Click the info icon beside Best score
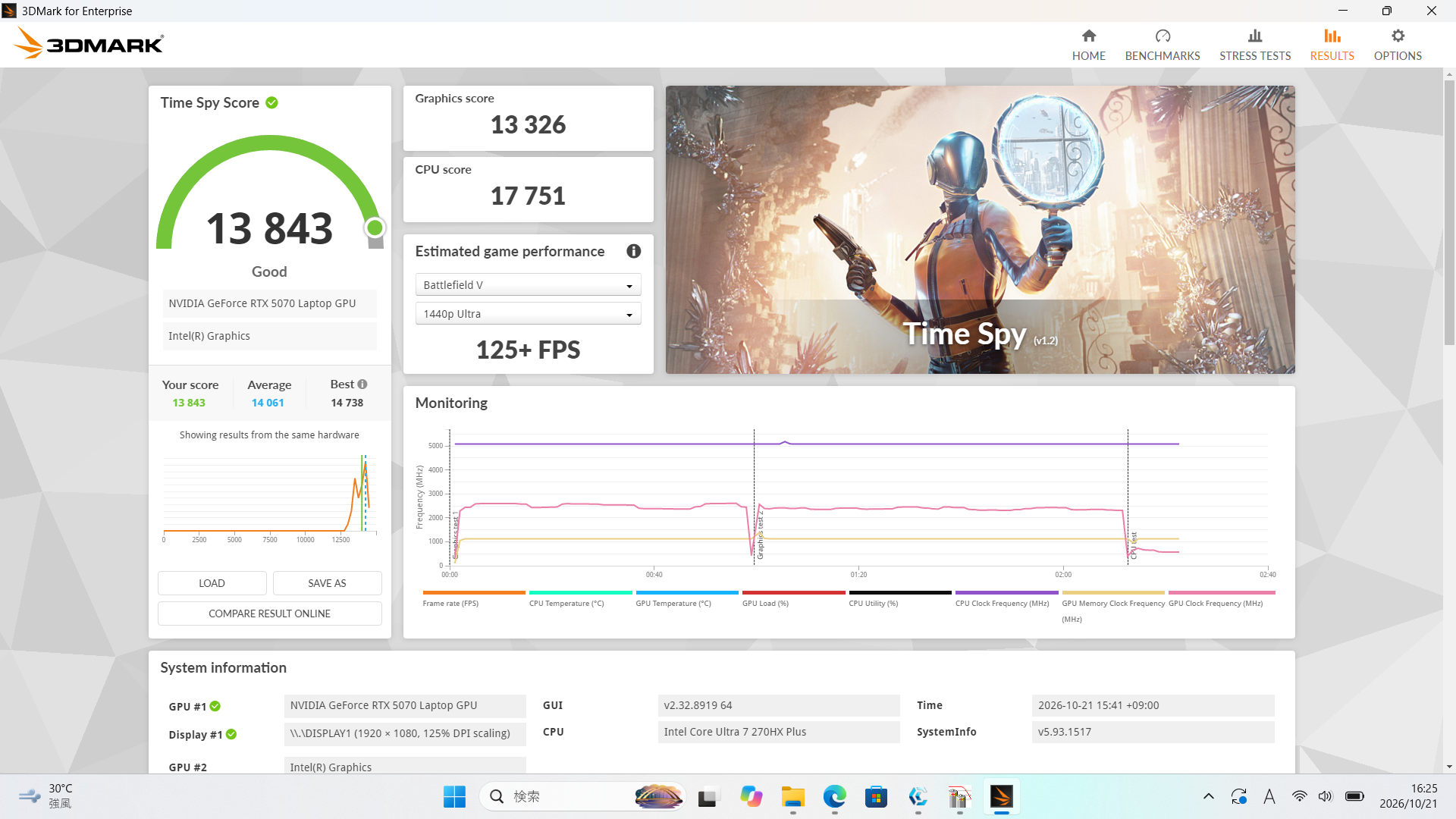Image resolution: width=1456 pixels, height=819 pixels. [x=362, y=384]
